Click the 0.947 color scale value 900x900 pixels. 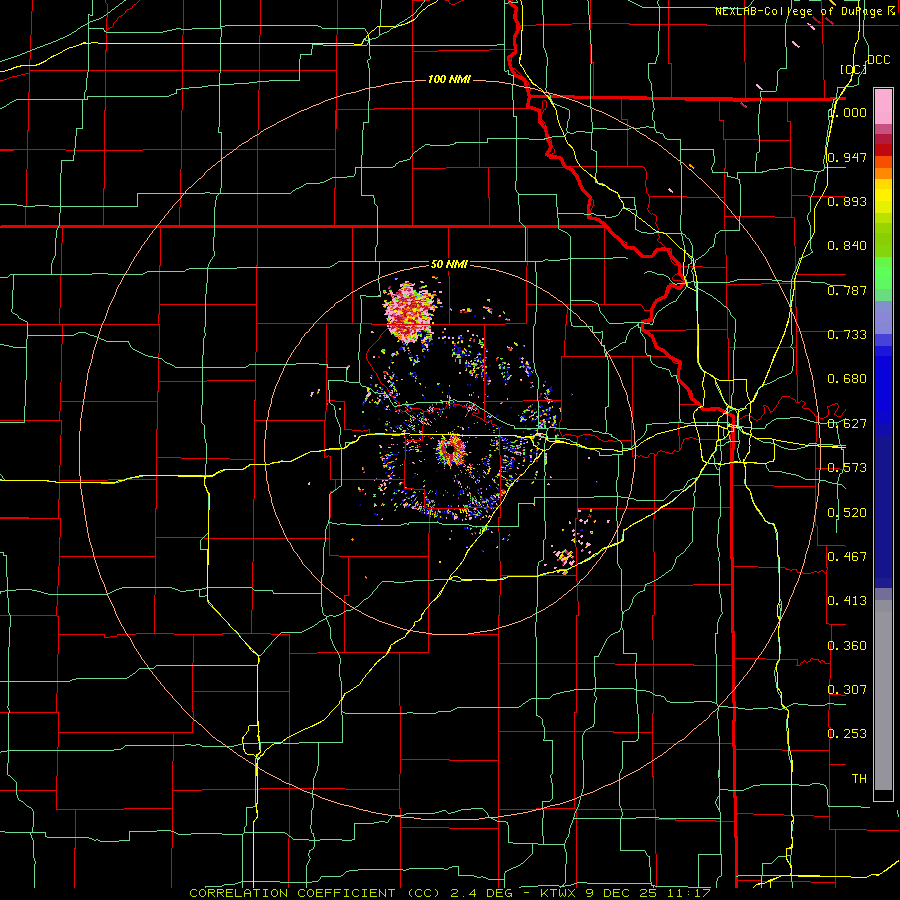click(x=847, y=157)
